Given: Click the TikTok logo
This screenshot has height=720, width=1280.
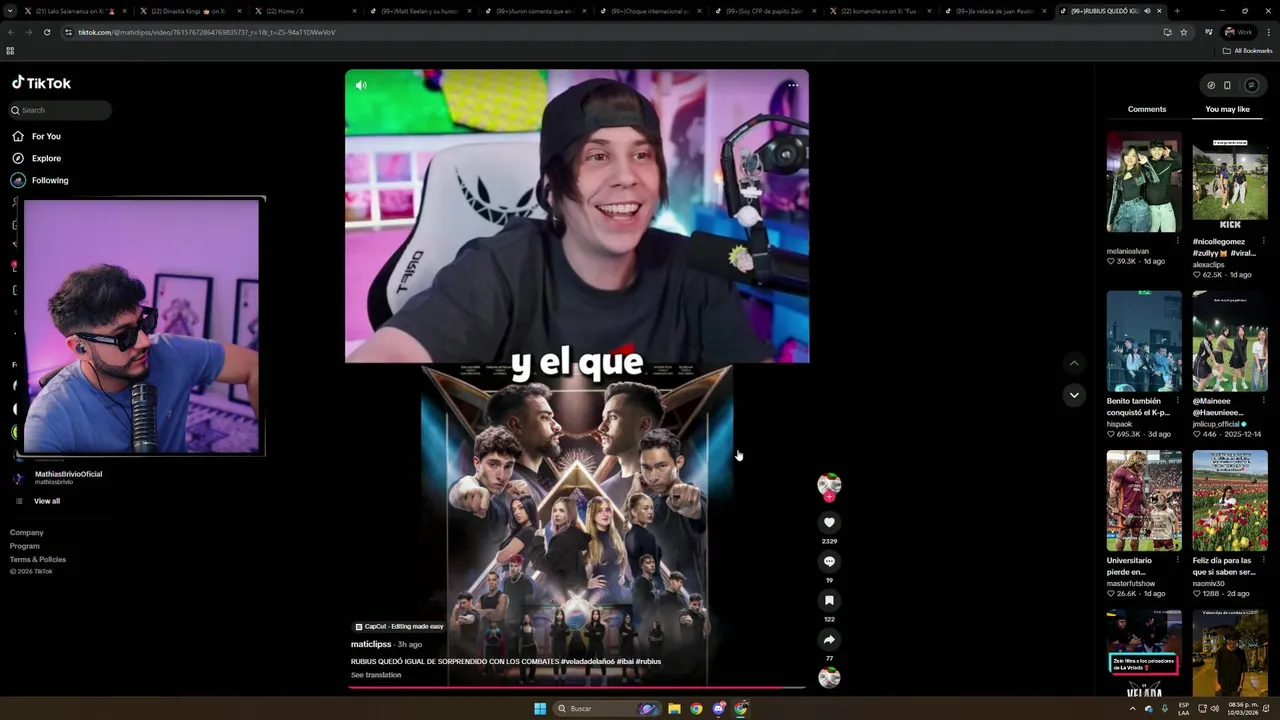Looking at the screenshot, I should (x=41, y=83).
